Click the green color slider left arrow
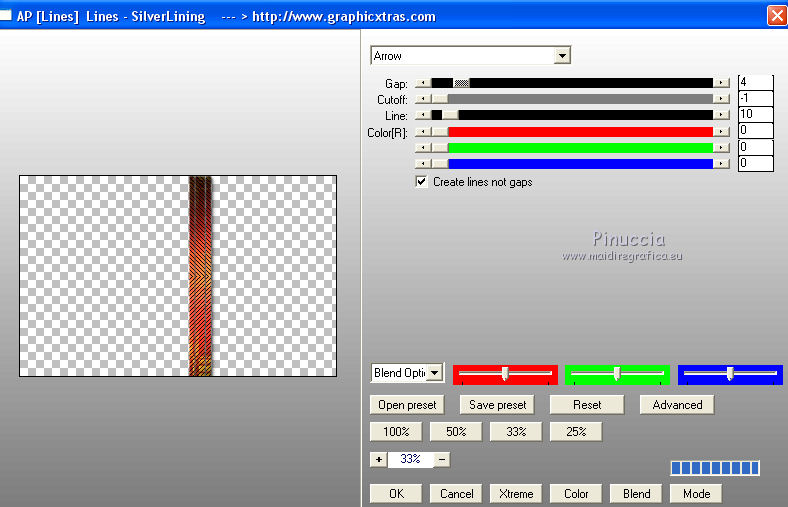This screenshot has width=788, height=507. point(423,148)
